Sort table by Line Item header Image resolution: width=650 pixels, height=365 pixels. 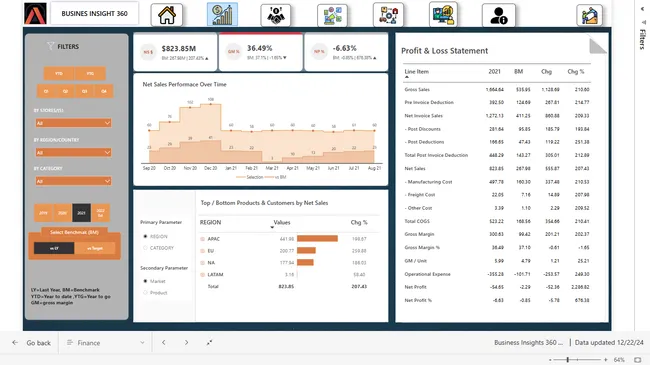pos(417,71)
